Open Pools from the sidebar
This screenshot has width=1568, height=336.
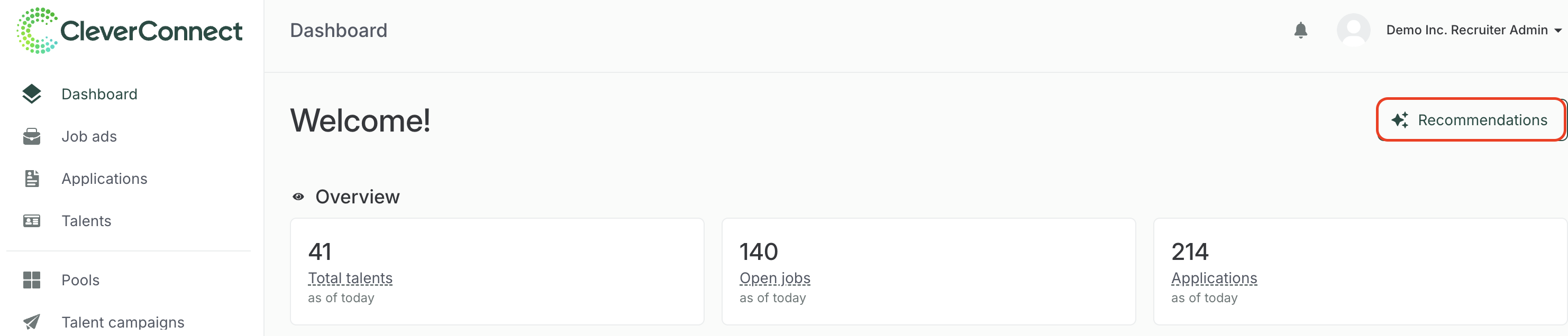pyautogui.click(x=80, y=280)
